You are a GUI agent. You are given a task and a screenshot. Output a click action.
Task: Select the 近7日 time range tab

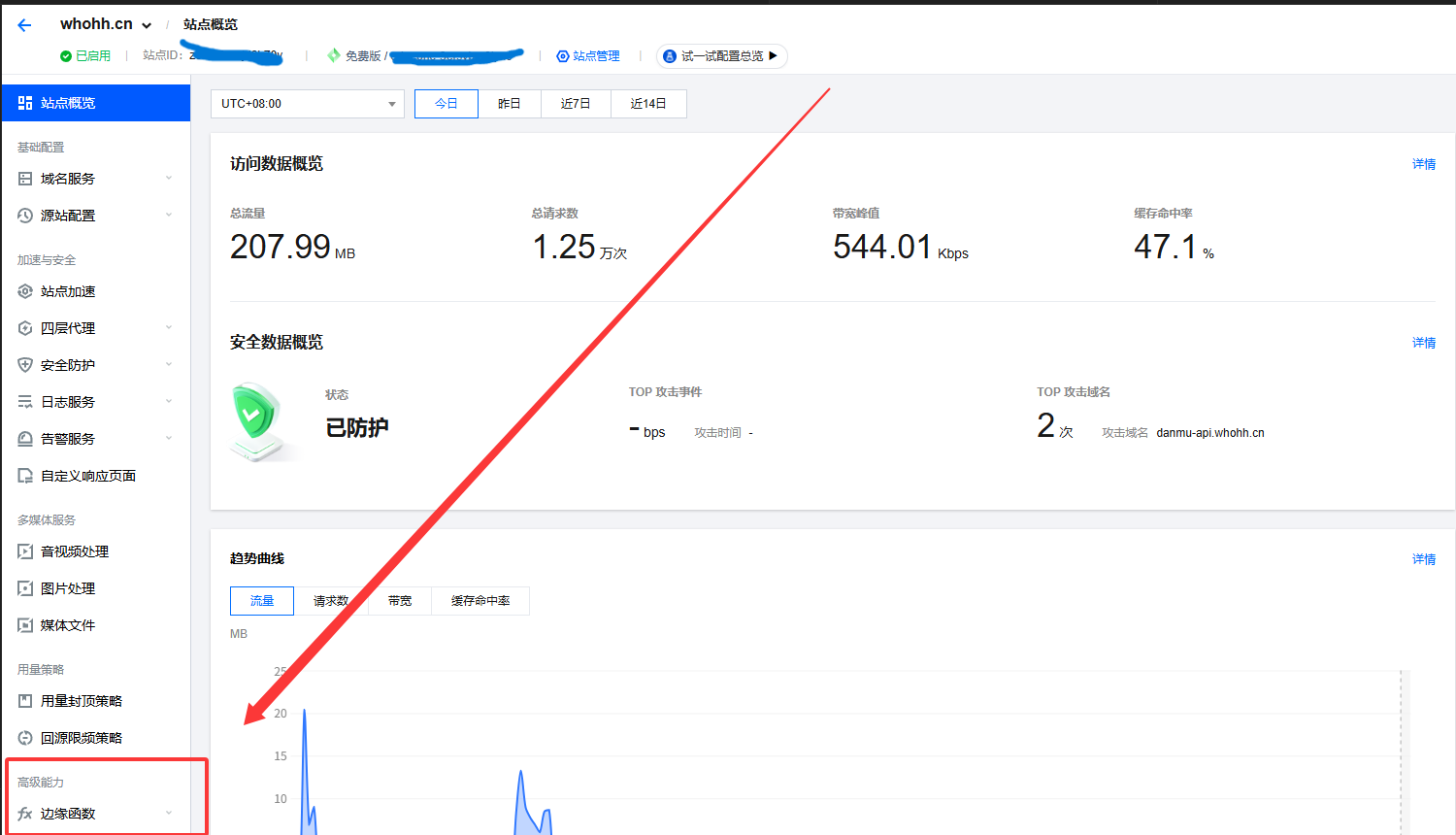(576, 104)
